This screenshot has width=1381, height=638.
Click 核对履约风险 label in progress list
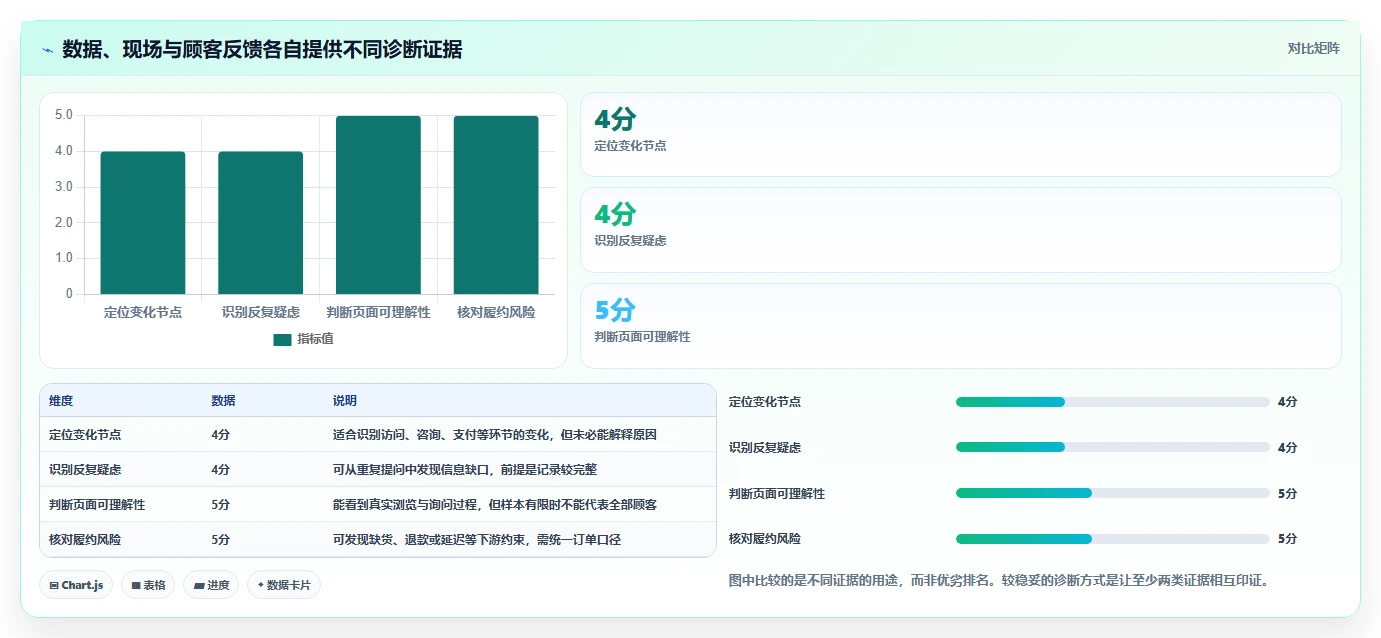tap(765, 539)
